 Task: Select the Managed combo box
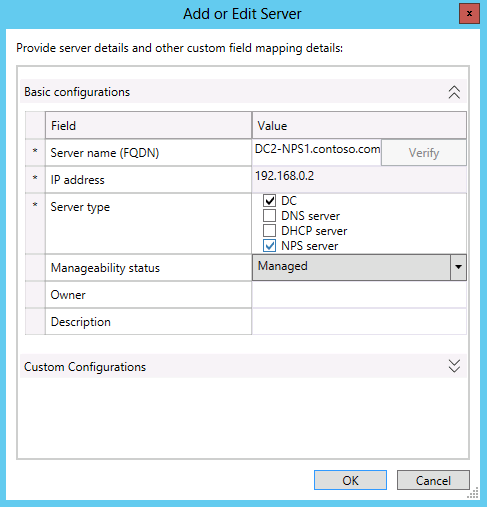tap(351, 267)
